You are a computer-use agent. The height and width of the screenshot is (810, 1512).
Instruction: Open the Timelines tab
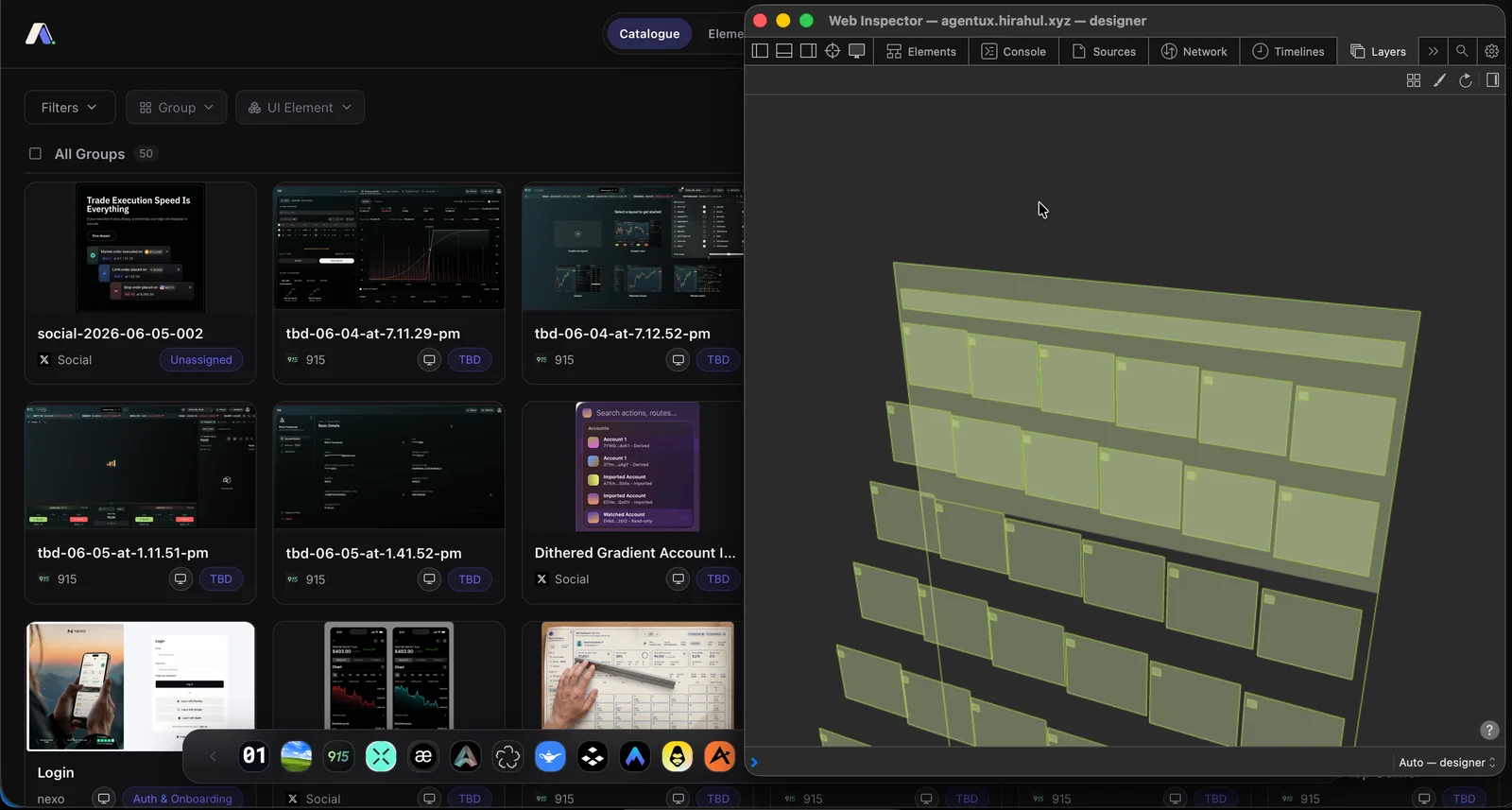point(1289,51)
